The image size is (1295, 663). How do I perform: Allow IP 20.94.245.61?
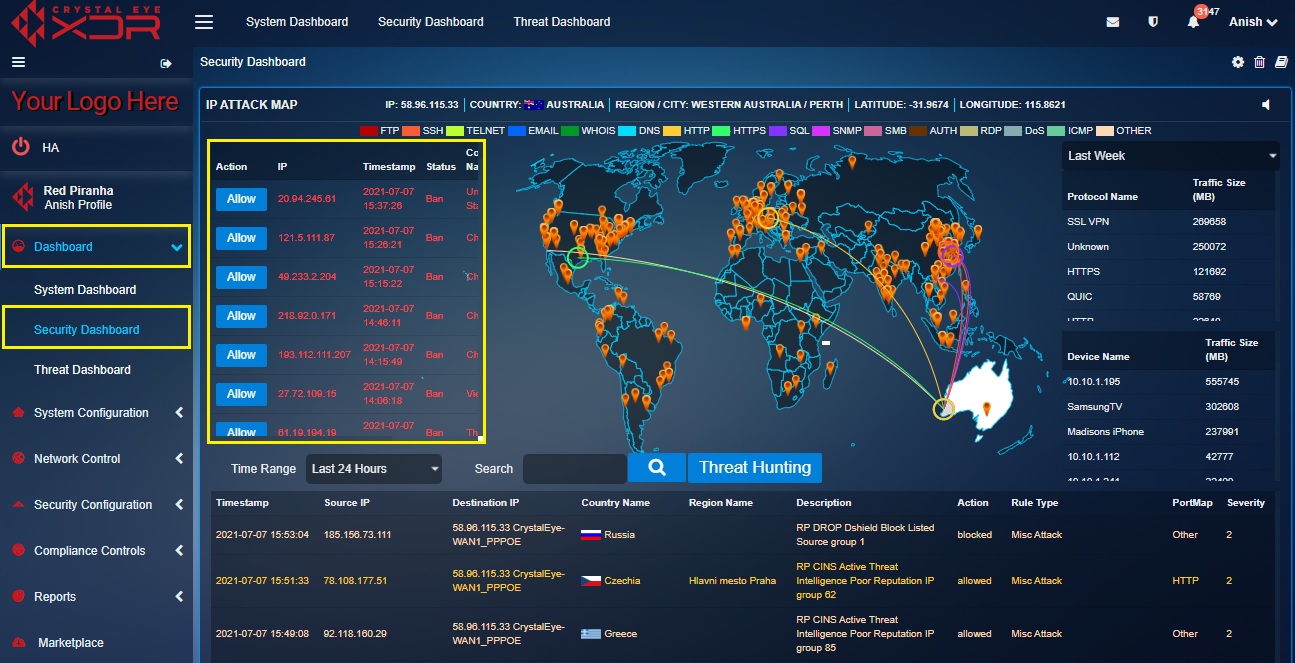tap(241, 199)
